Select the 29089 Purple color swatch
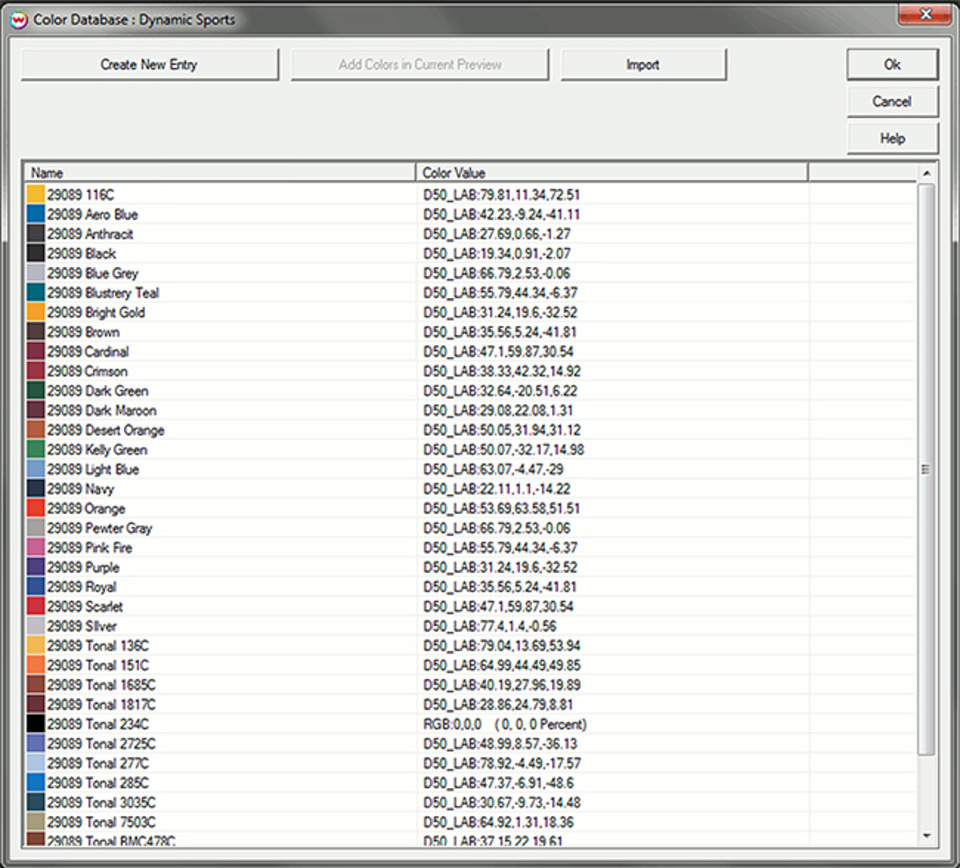The height and width of the screenshot is (868, 960). click(x=36, y=568)
